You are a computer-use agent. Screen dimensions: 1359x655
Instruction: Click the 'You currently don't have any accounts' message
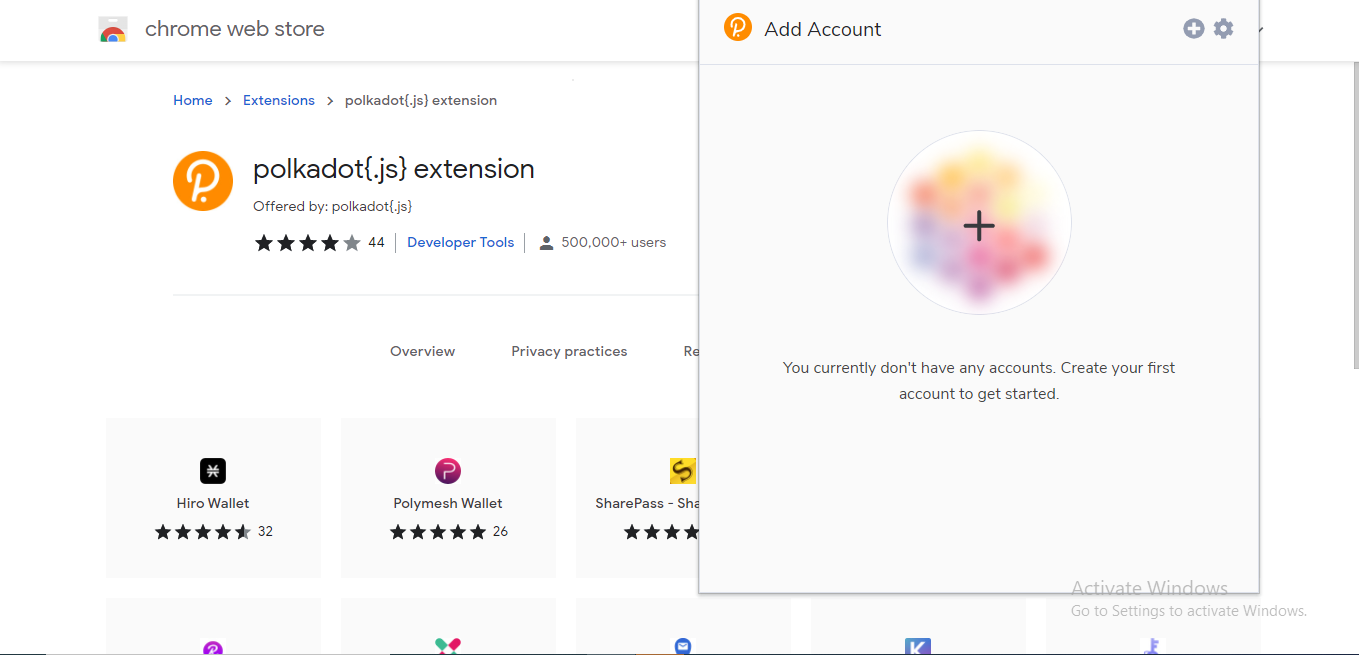point(979,381)
